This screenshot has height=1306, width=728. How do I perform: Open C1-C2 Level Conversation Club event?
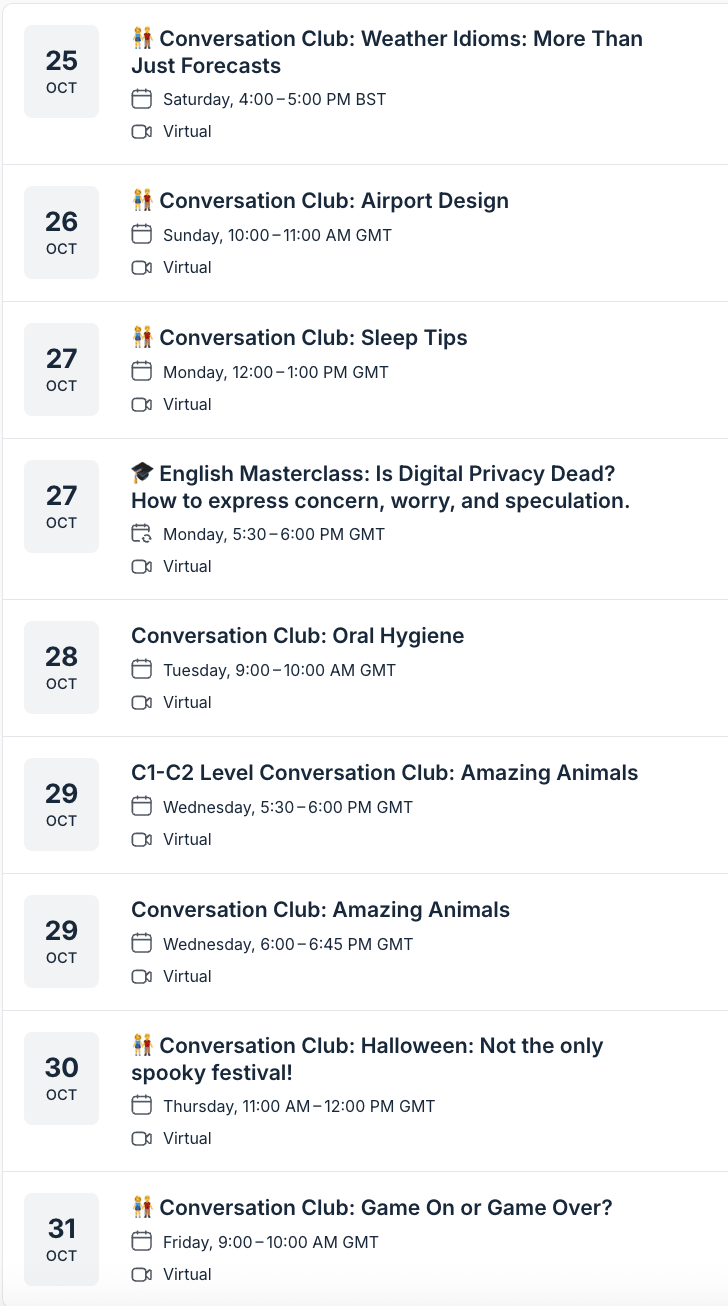click(x=384, y=773)
